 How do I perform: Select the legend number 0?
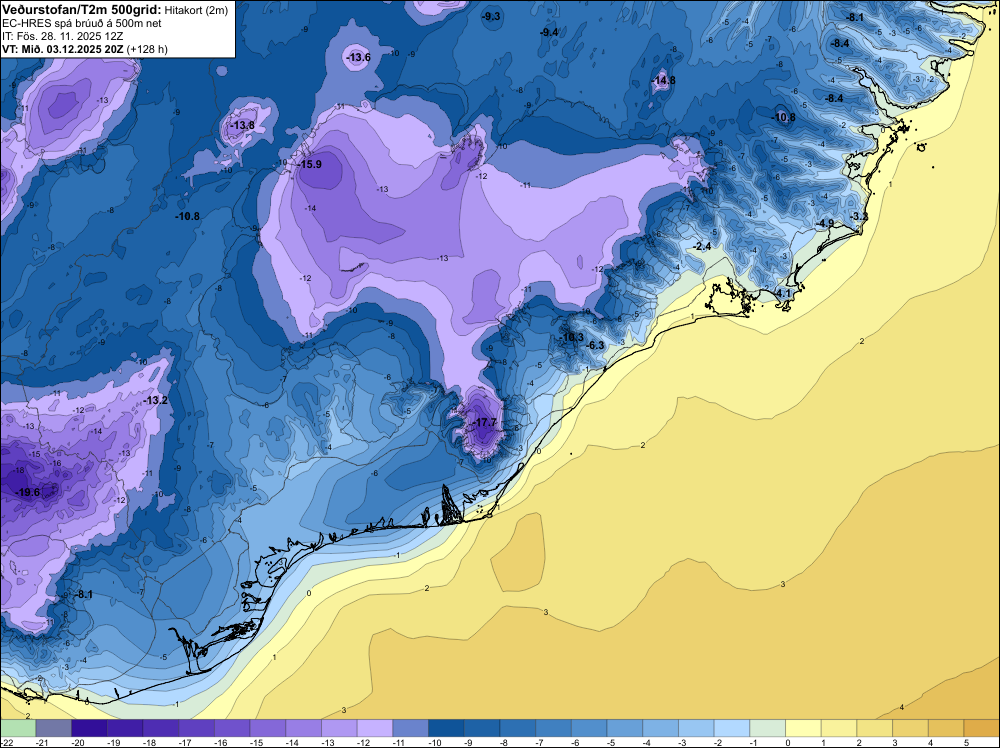pyautogui.click(x=788, y=743)
